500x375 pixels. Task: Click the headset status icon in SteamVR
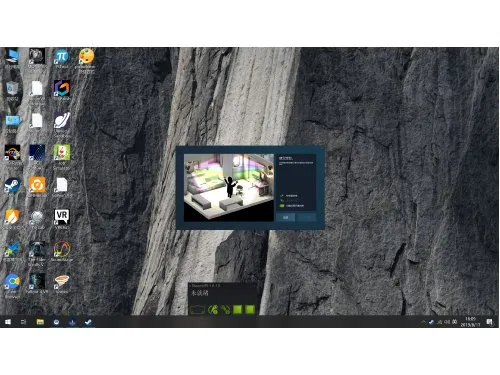pyautogui.click(x=197, y=310)
